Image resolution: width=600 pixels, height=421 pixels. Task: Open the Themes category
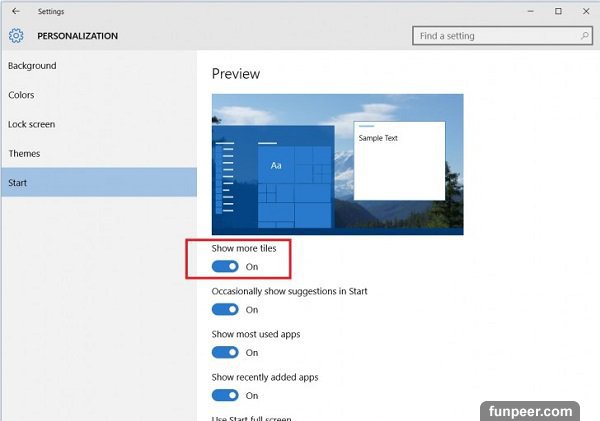[24, 154]
